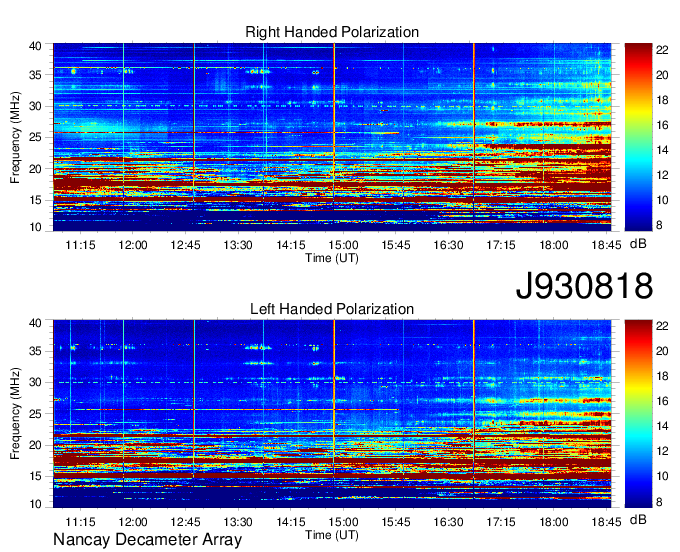Click 15 MHz frequency tick of Left Handed plot
The width and height of the screenshot is (680, 552).
coord(36,477)
